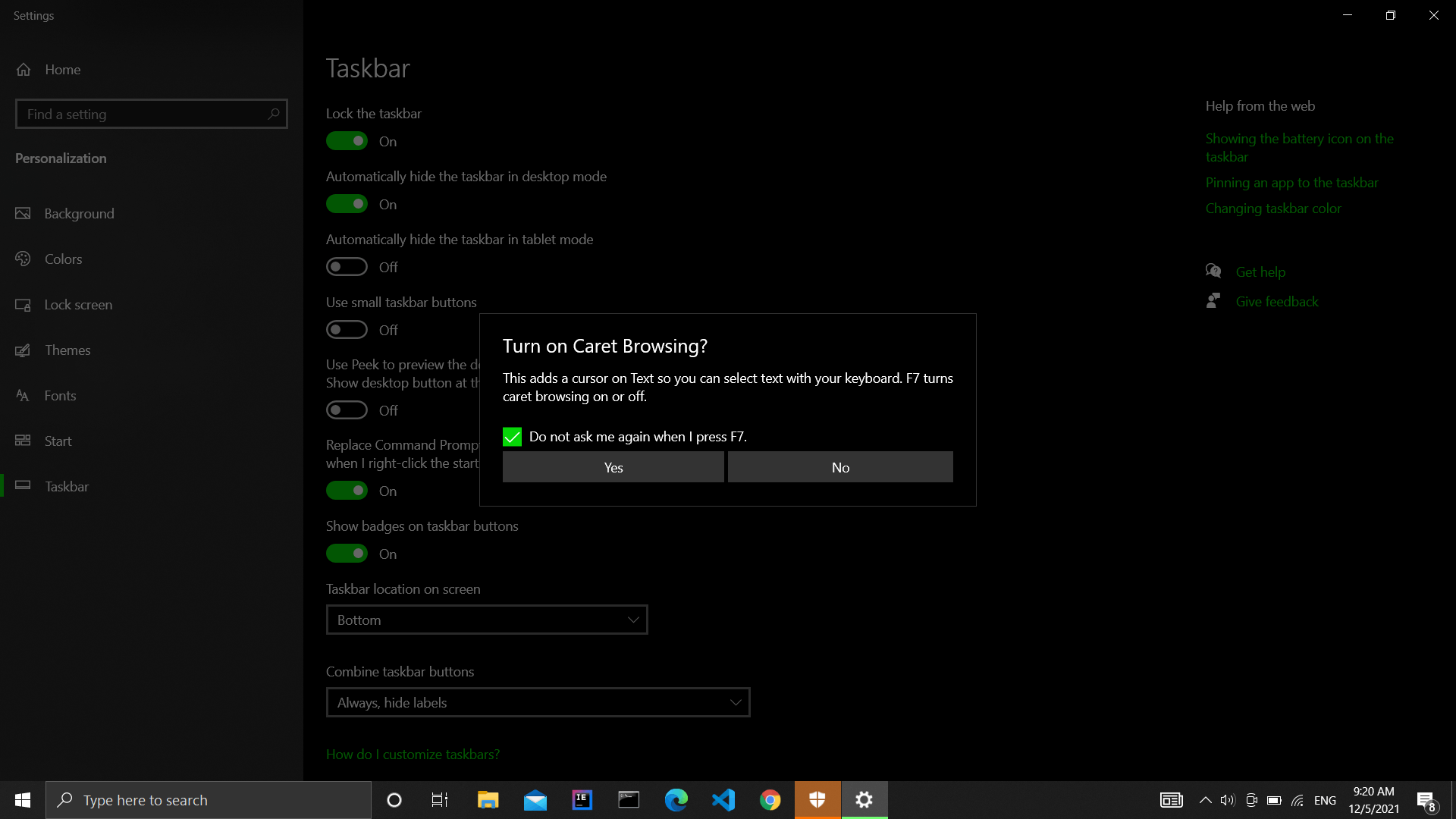Select Colors in sidebar

coord(152,259)
